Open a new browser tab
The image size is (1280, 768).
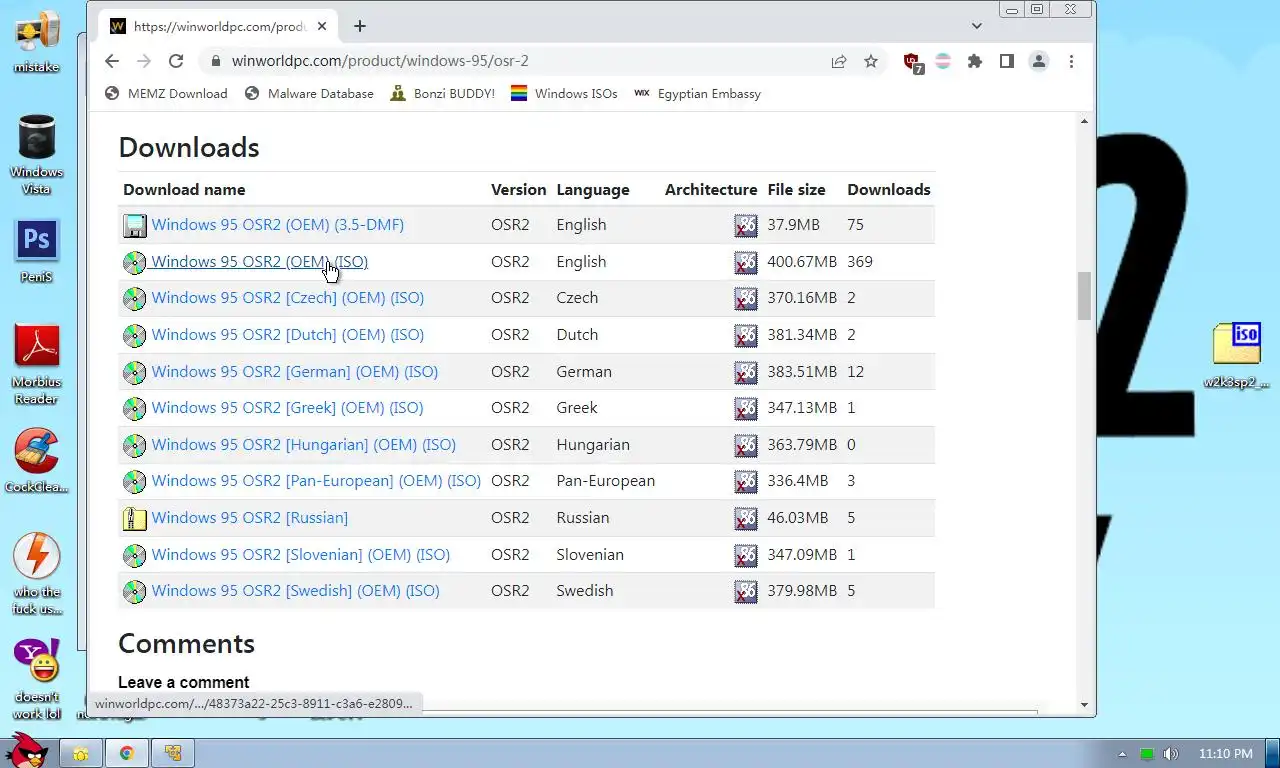pyautogui.click(x=360, y=26)
